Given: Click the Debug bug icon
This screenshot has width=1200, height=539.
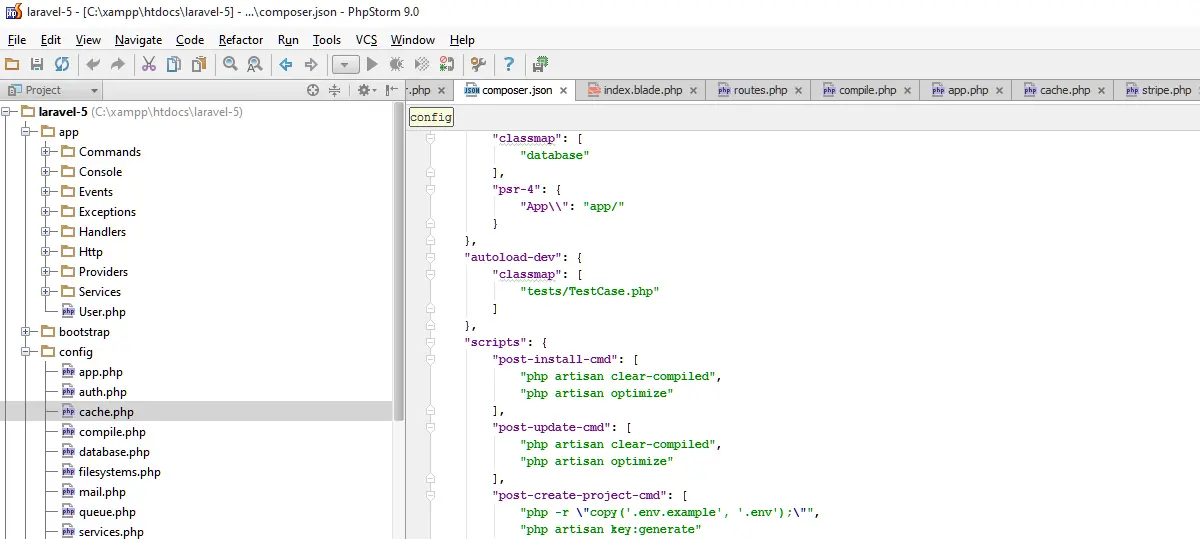Looking at the screenshot, I should pos(397,64).
